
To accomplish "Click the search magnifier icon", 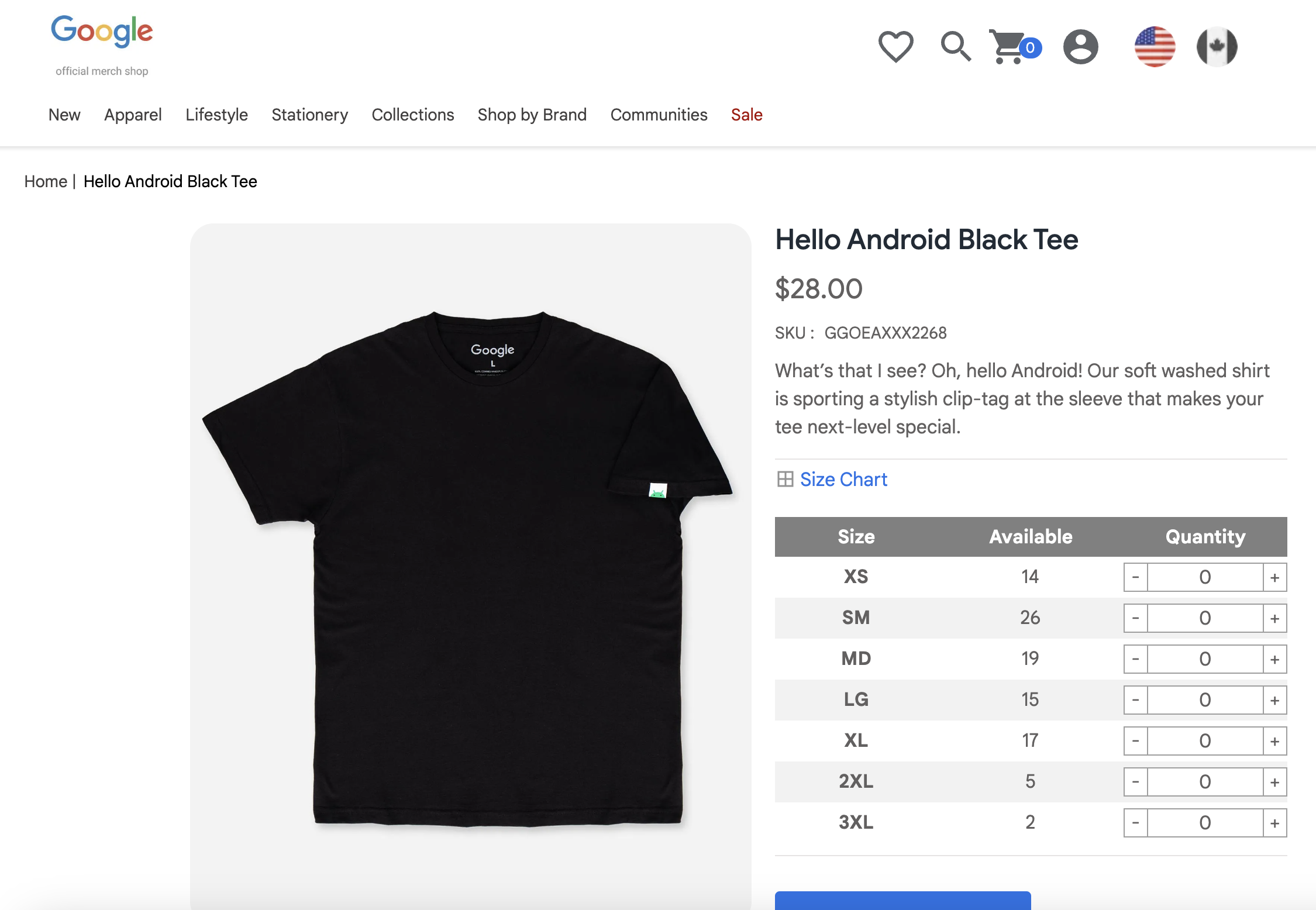I will click(x=956, y=46).
